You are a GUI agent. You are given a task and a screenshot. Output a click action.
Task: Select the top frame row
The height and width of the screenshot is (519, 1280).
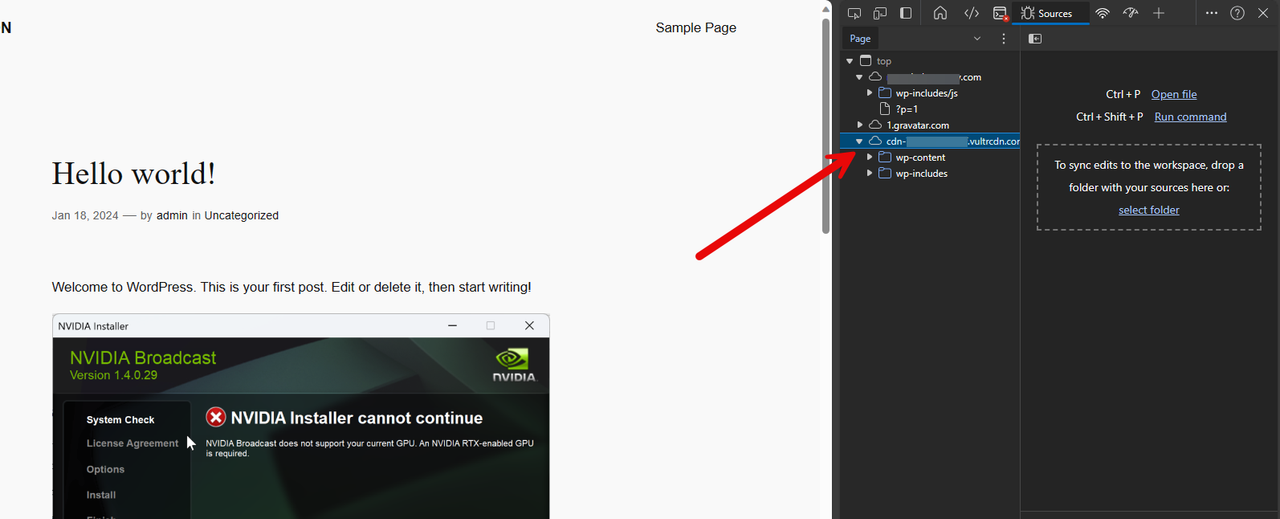coord(930,61)
